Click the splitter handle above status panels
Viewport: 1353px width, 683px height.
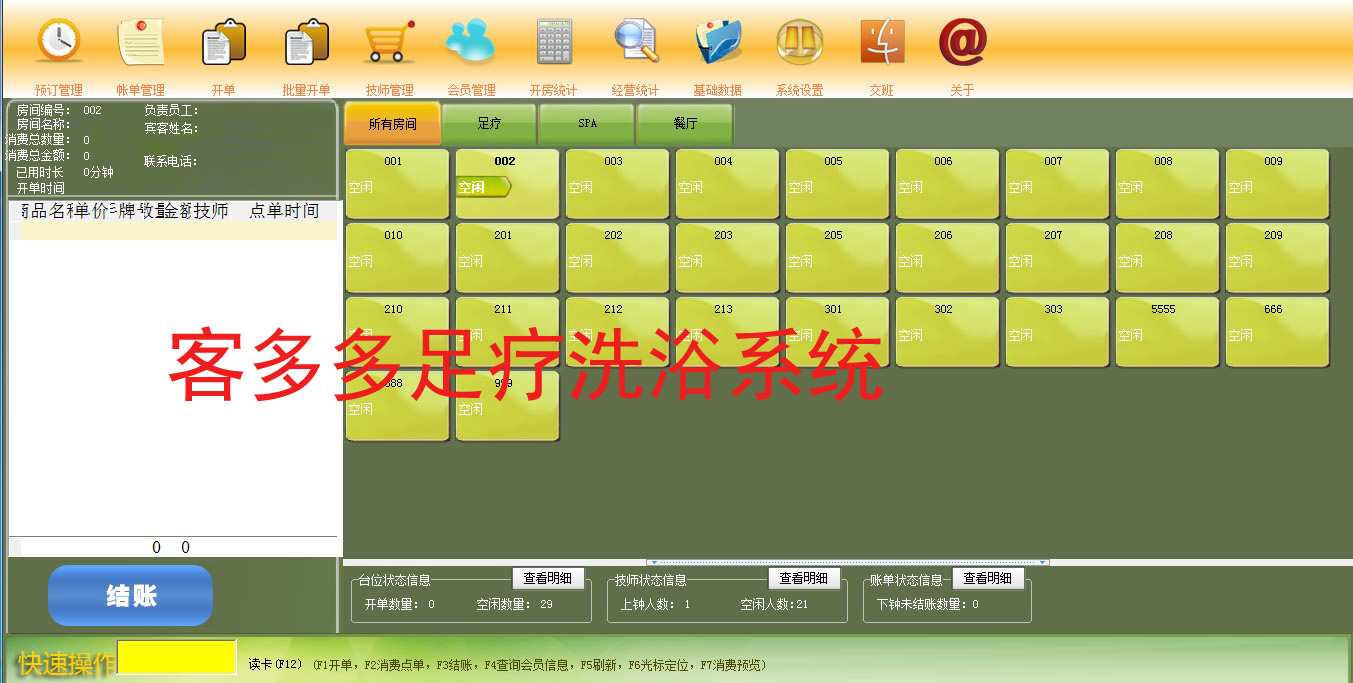[847, 562]
